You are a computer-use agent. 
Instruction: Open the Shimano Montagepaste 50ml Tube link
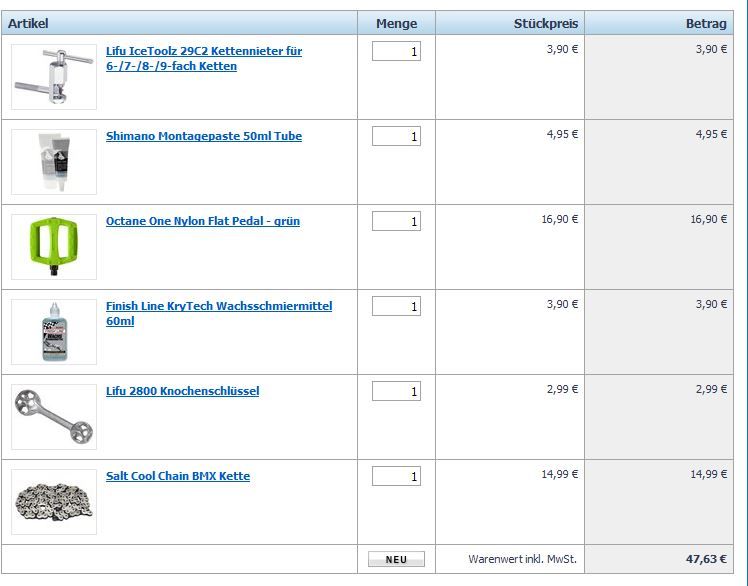[203, 136]
